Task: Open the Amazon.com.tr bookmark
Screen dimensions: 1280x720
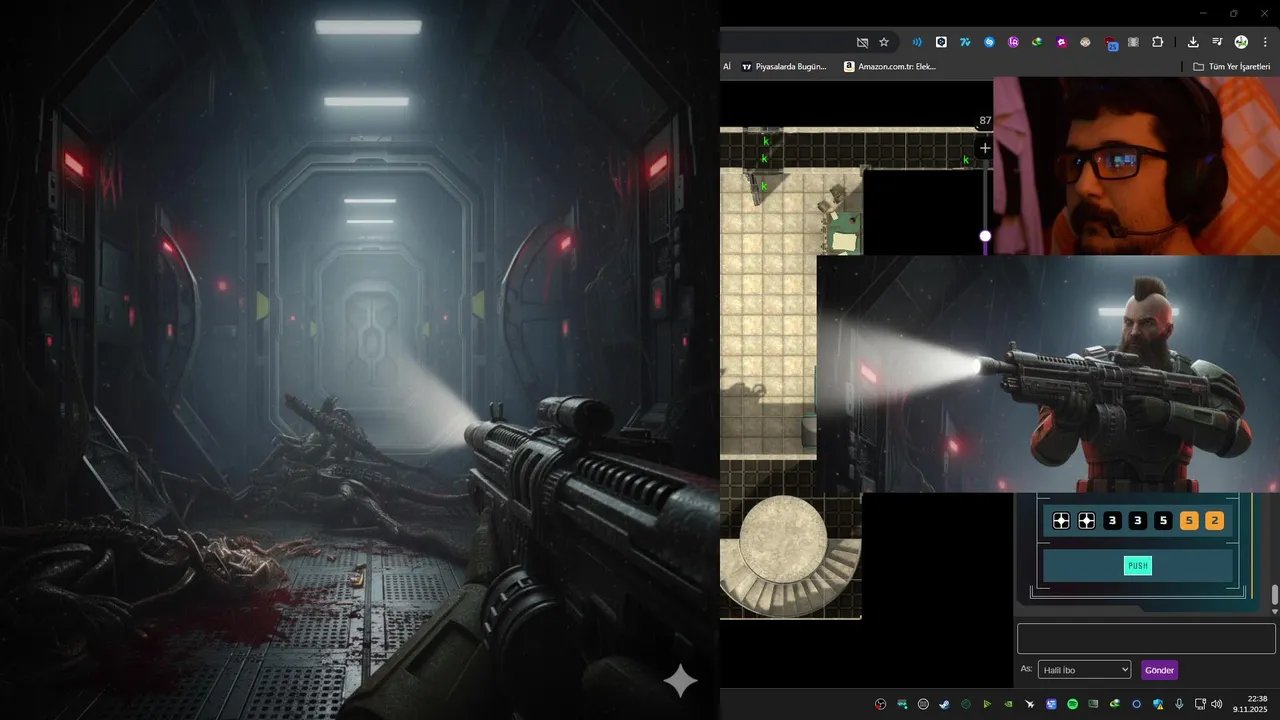Action: (x=890, y=66)
